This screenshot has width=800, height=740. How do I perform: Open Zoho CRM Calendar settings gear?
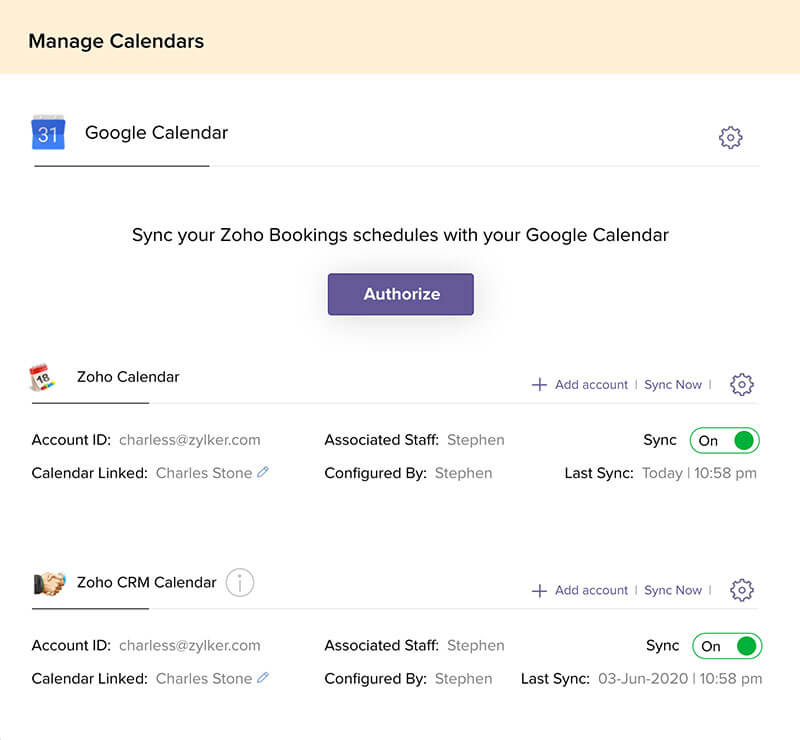(741, 590)
